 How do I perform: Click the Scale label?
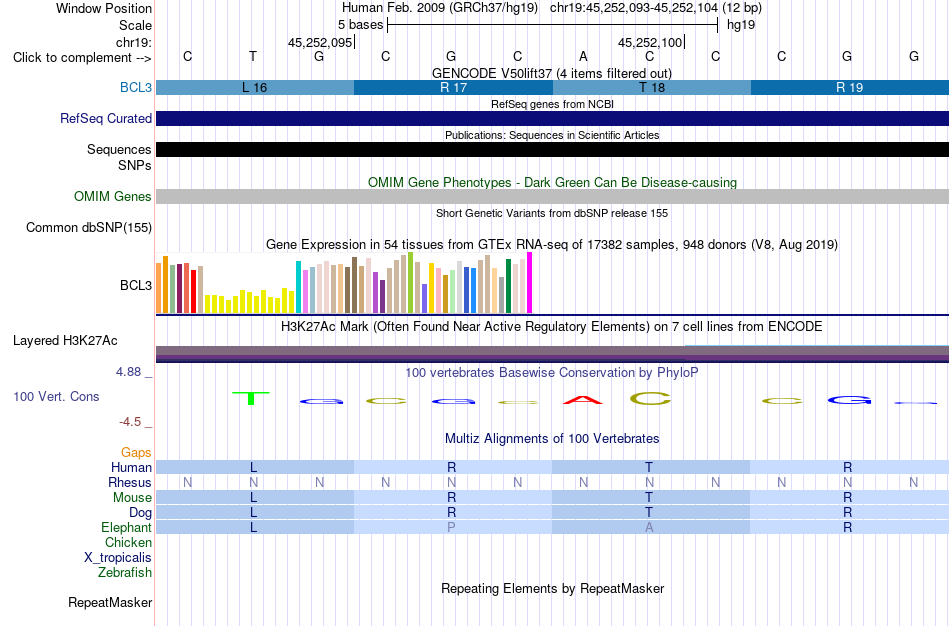135,25
